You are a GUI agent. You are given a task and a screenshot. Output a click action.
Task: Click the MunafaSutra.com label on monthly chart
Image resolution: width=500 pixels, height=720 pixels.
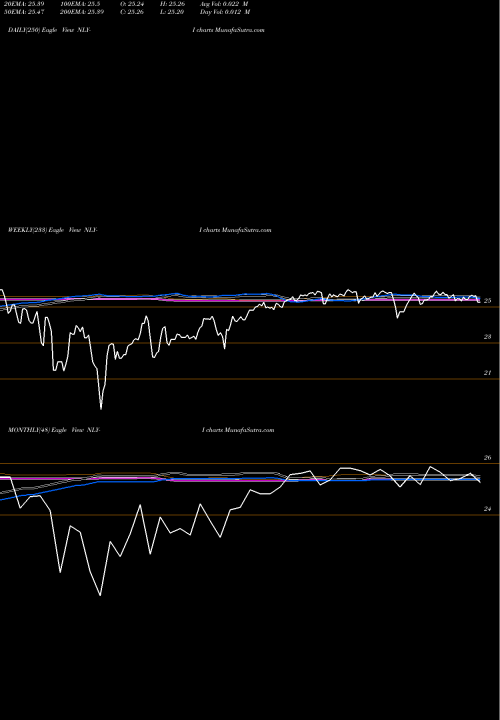point(249,430)
